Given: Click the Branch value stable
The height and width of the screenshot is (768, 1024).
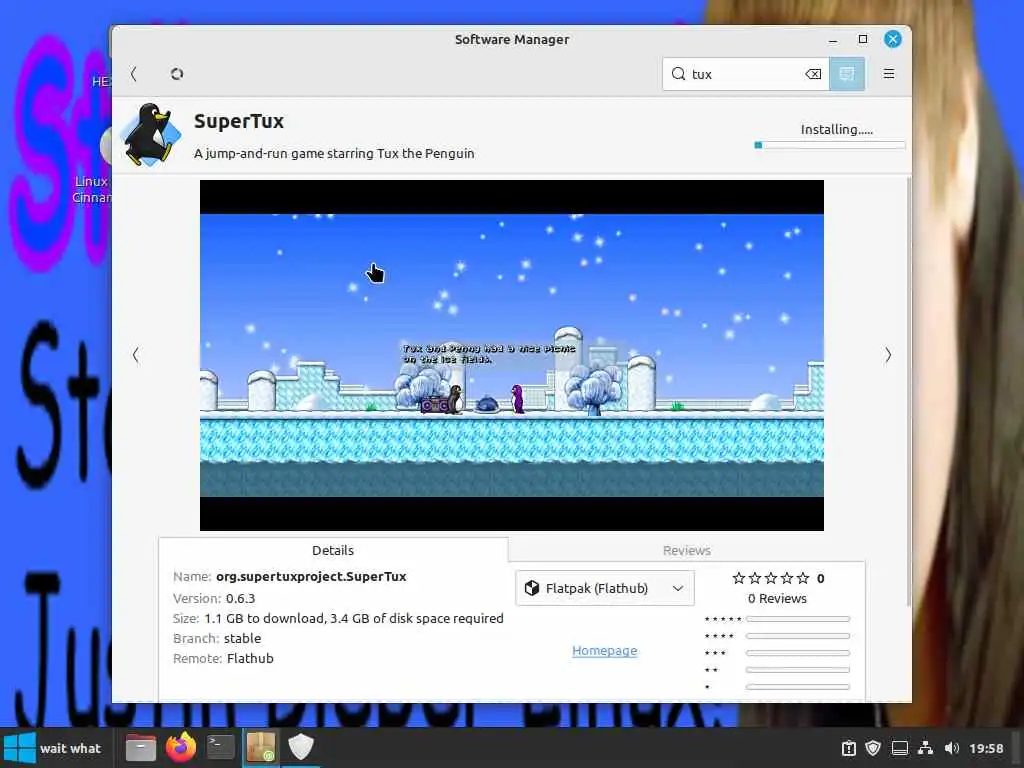Looking at the screenshot, I should [x=242, y=638].
